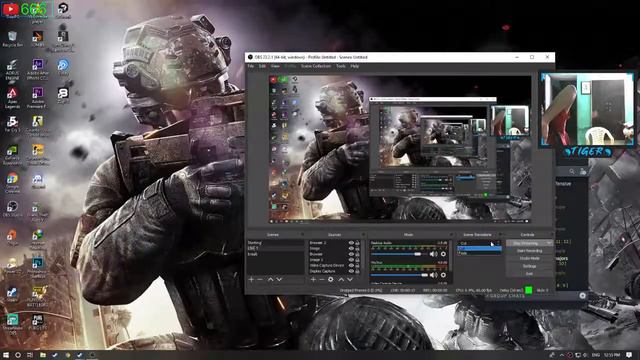Adjust Mic/Aux volume slider
The height and width of the screenshot is (360, 640).
399,275
